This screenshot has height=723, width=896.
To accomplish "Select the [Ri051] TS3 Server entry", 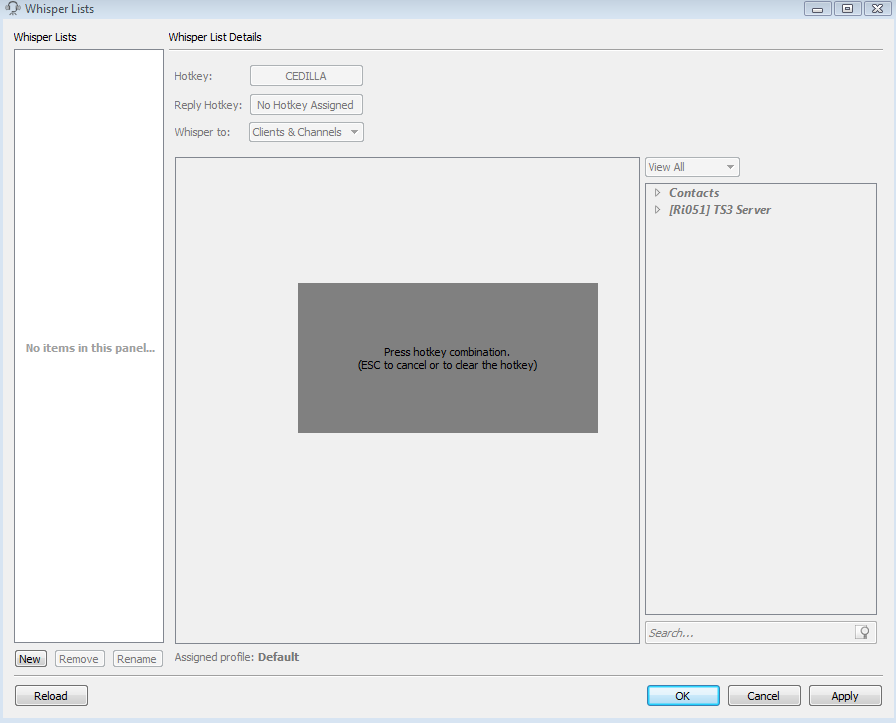I will 720,210.
